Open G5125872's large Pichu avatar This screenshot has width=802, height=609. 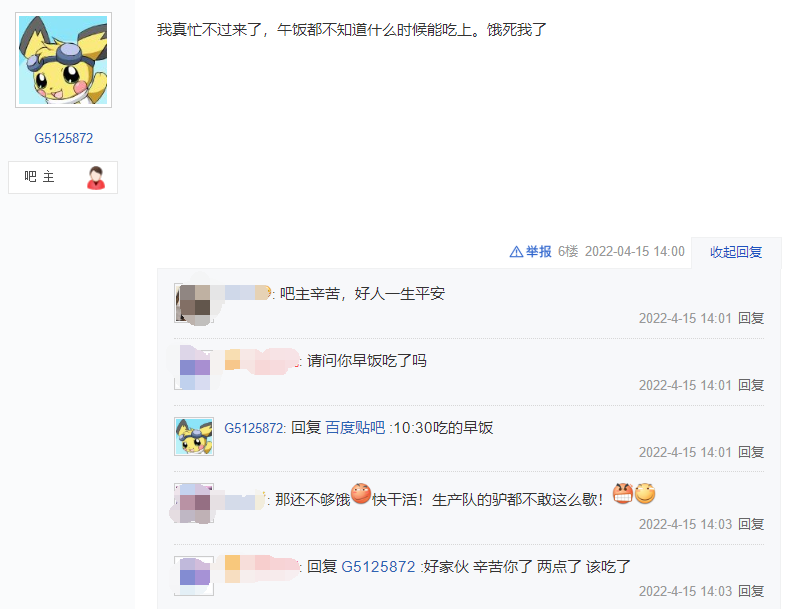(63, 60)
